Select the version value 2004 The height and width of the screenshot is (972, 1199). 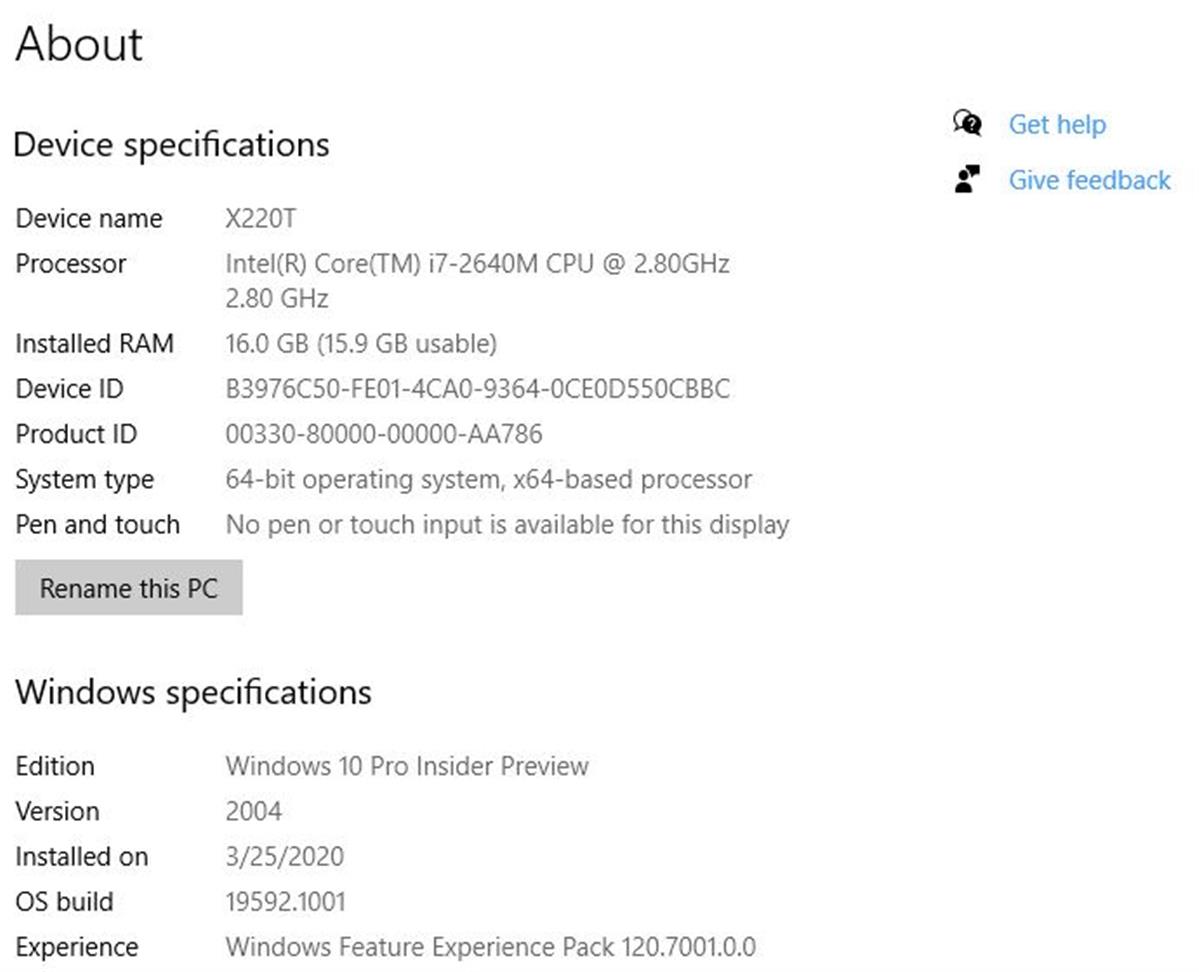tap(253, 811)
